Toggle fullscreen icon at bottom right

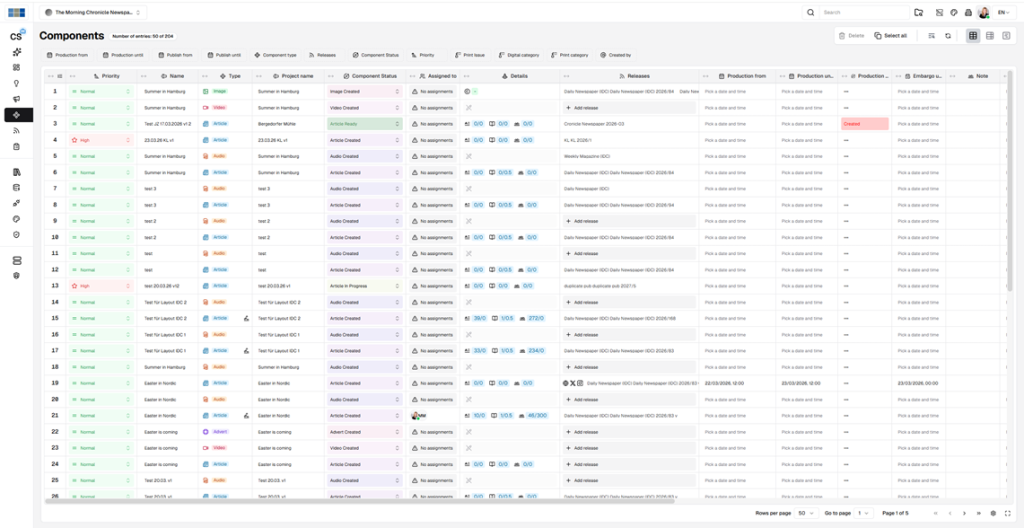pyautogui.click(x=1006, y=513)
